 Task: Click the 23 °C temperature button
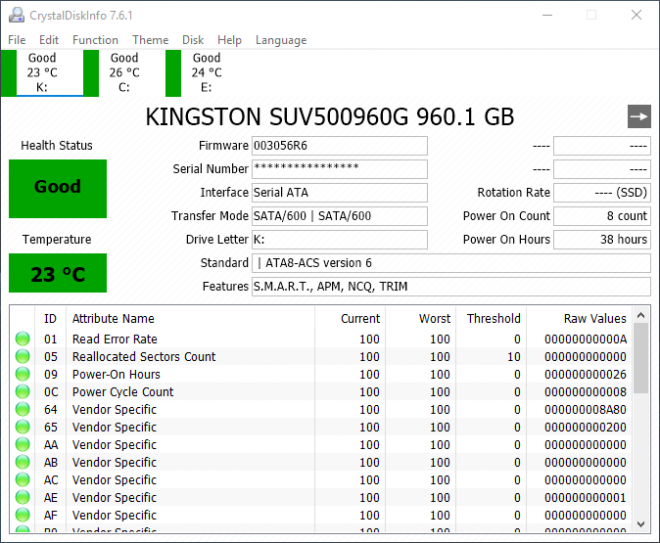[x=58, y=273]
